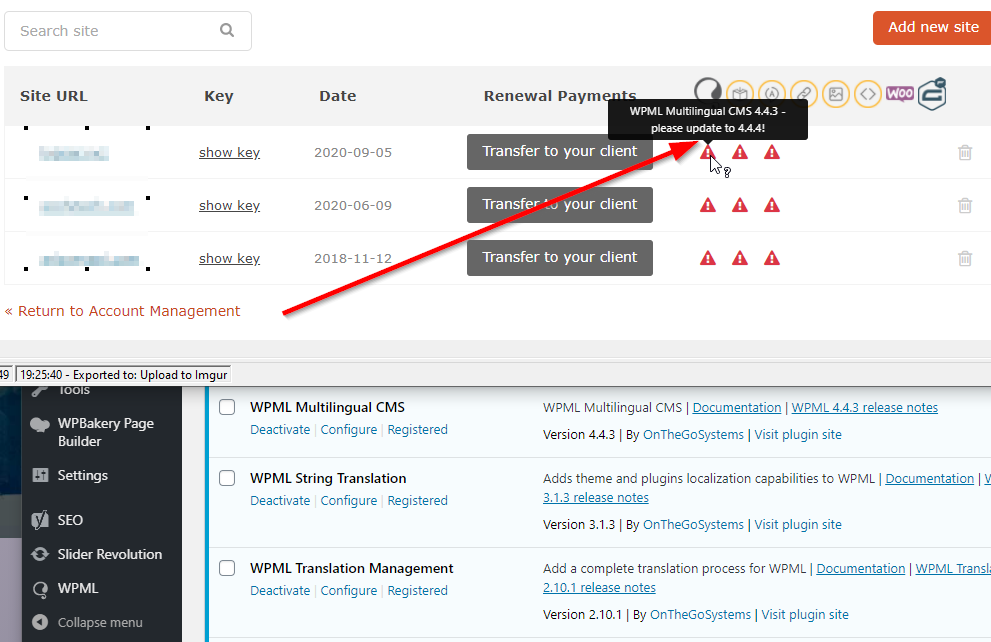Click OnTheGoSystems beside Version 4.4.3
The height and width of the screenshot is (642, 991).
(x=693, y=435)
